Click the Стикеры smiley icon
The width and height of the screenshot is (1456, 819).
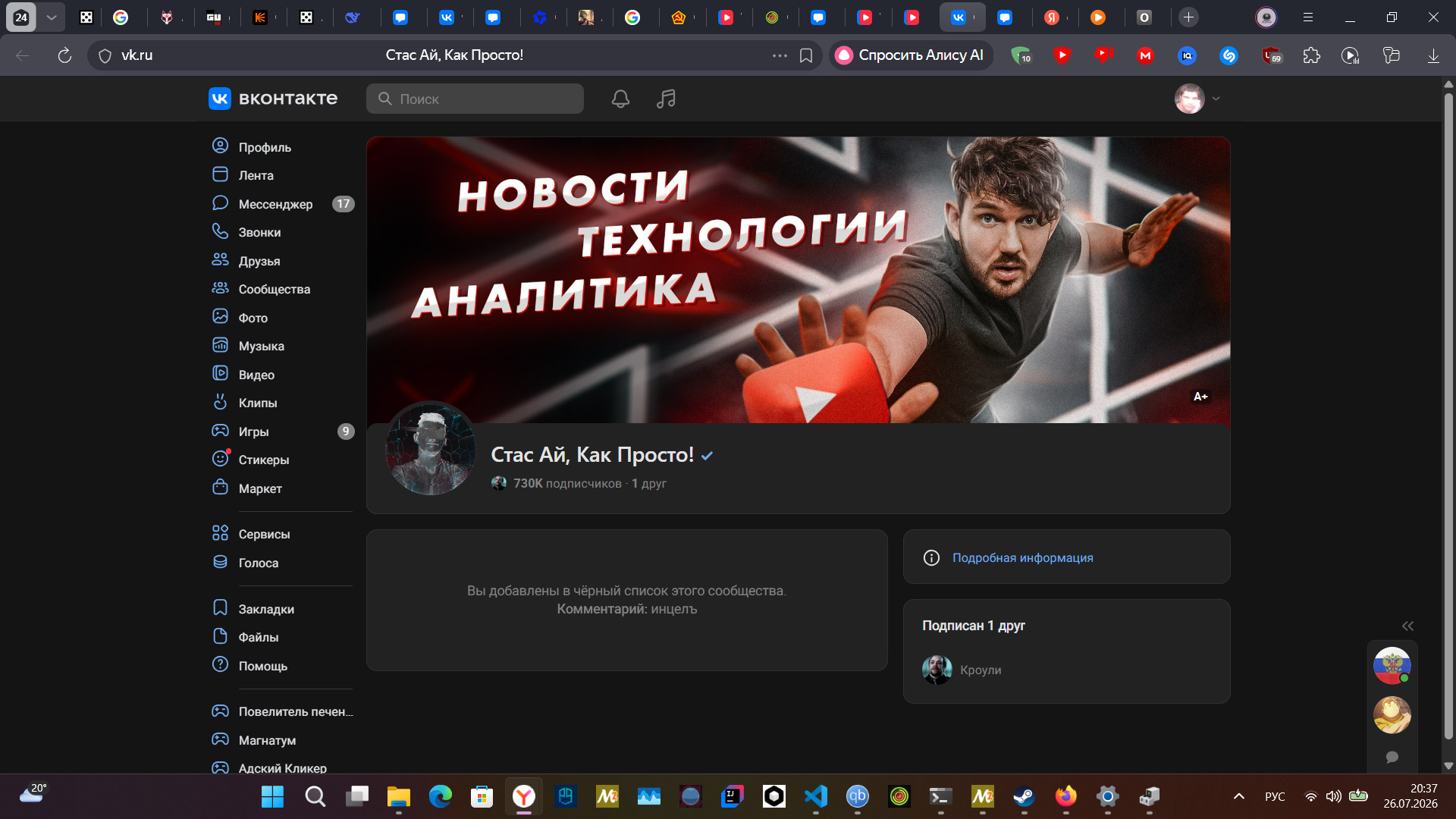coord(220,459)
